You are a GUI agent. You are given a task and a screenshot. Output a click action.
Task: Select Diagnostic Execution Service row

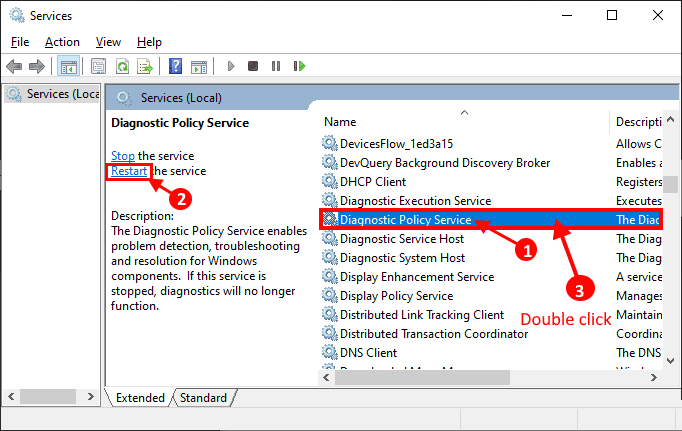coord(491,200)
